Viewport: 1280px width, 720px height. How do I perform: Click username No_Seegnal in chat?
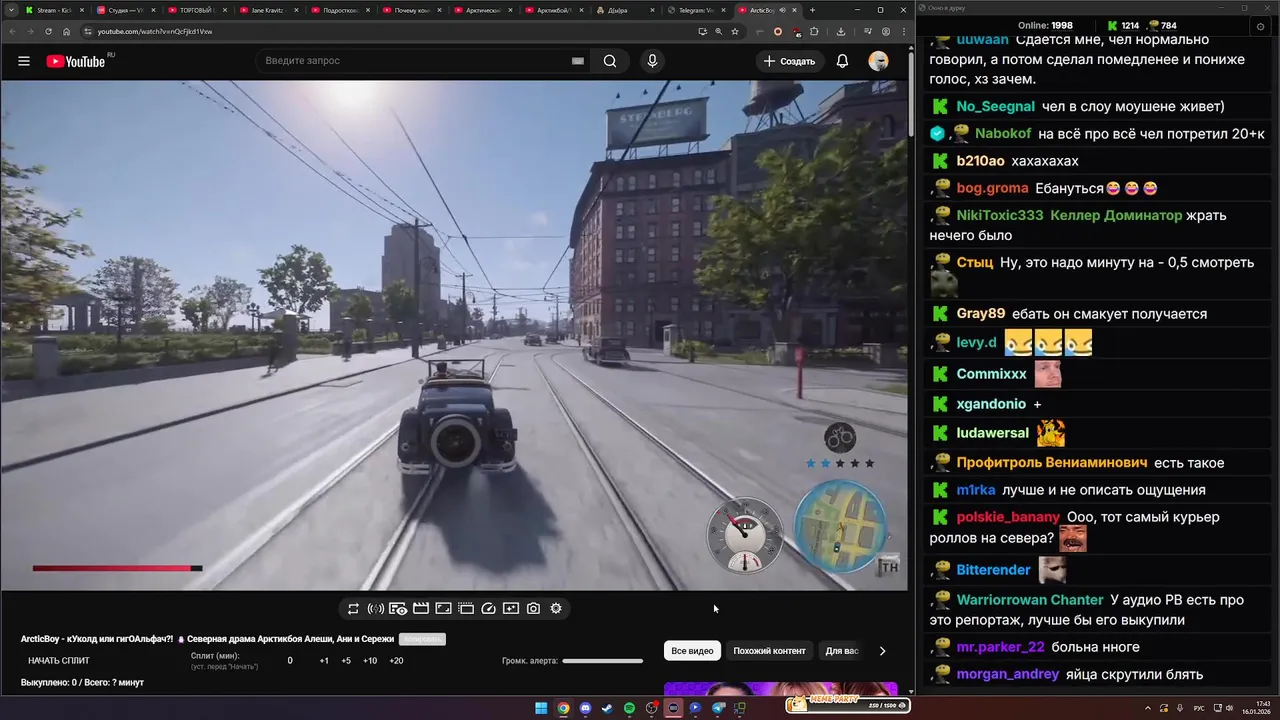pos(995,106)
